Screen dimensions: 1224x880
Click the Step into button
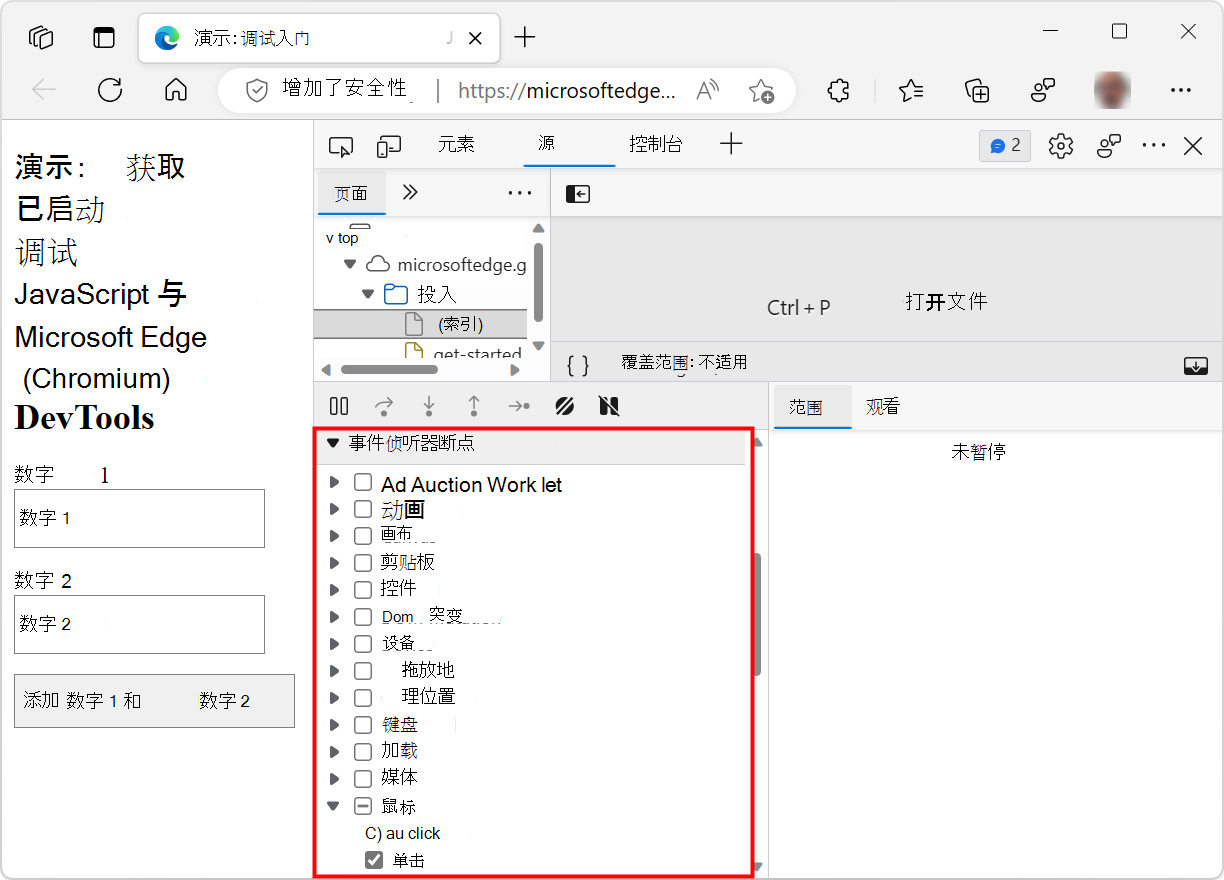tap(429, 406)
